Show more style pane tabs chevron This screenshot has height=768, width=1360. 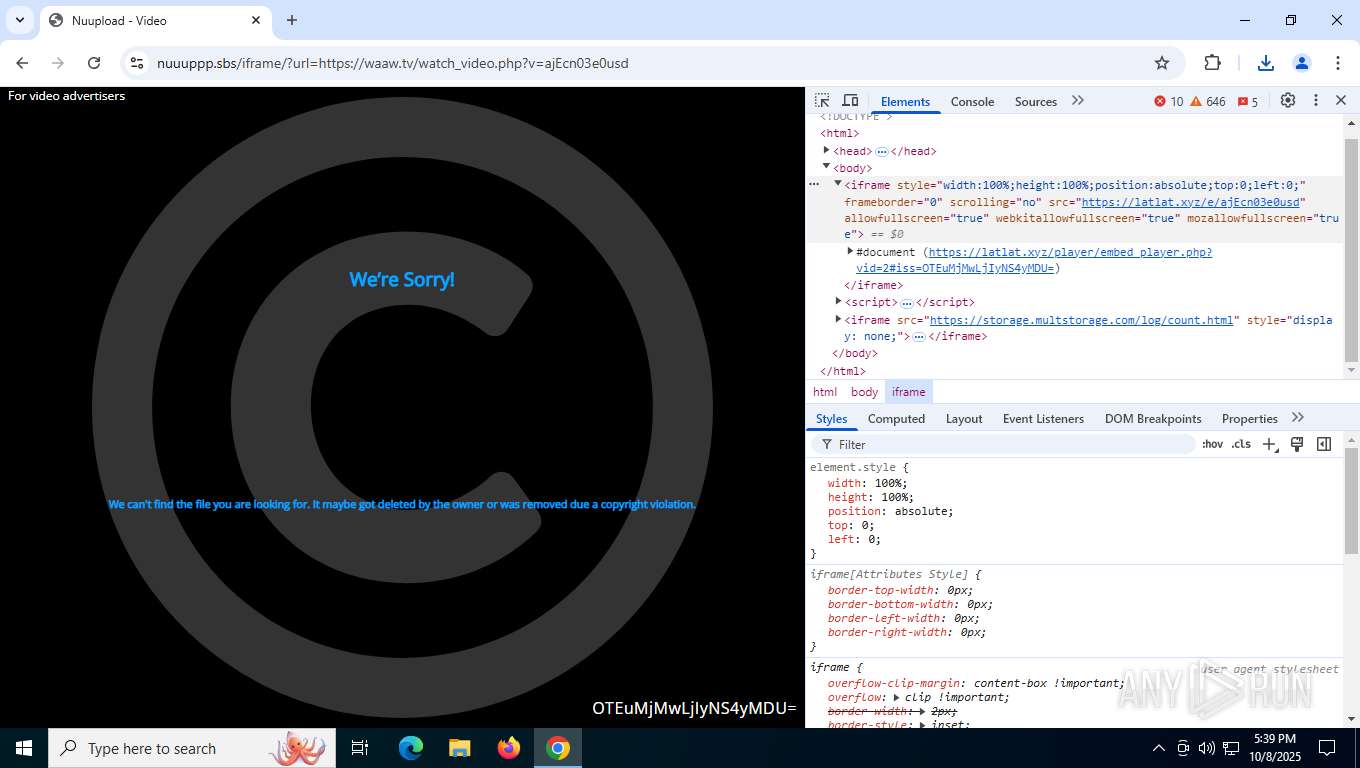coord(1298,418)
